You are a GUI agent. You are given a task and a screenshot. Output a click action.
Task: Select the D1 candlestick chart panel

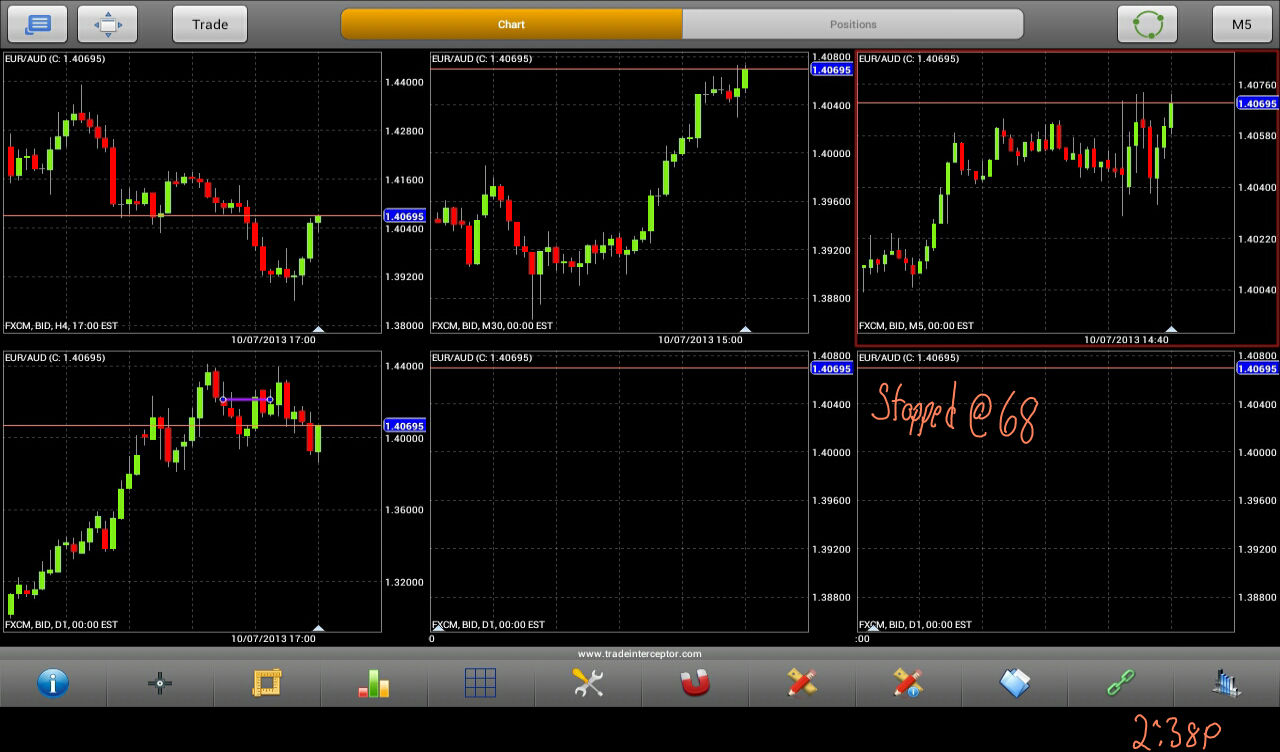tap(192, 491)
